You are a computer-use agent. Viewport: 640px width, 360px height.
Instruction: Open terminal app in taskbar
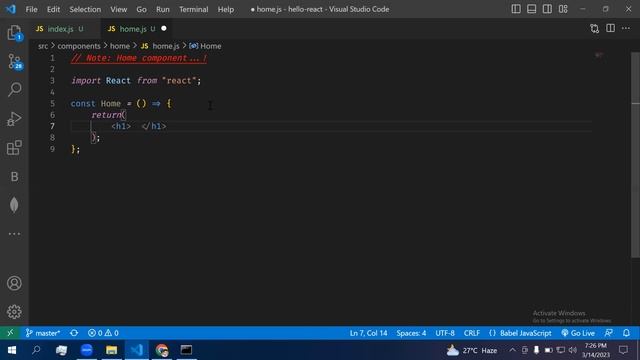point(187,350)
